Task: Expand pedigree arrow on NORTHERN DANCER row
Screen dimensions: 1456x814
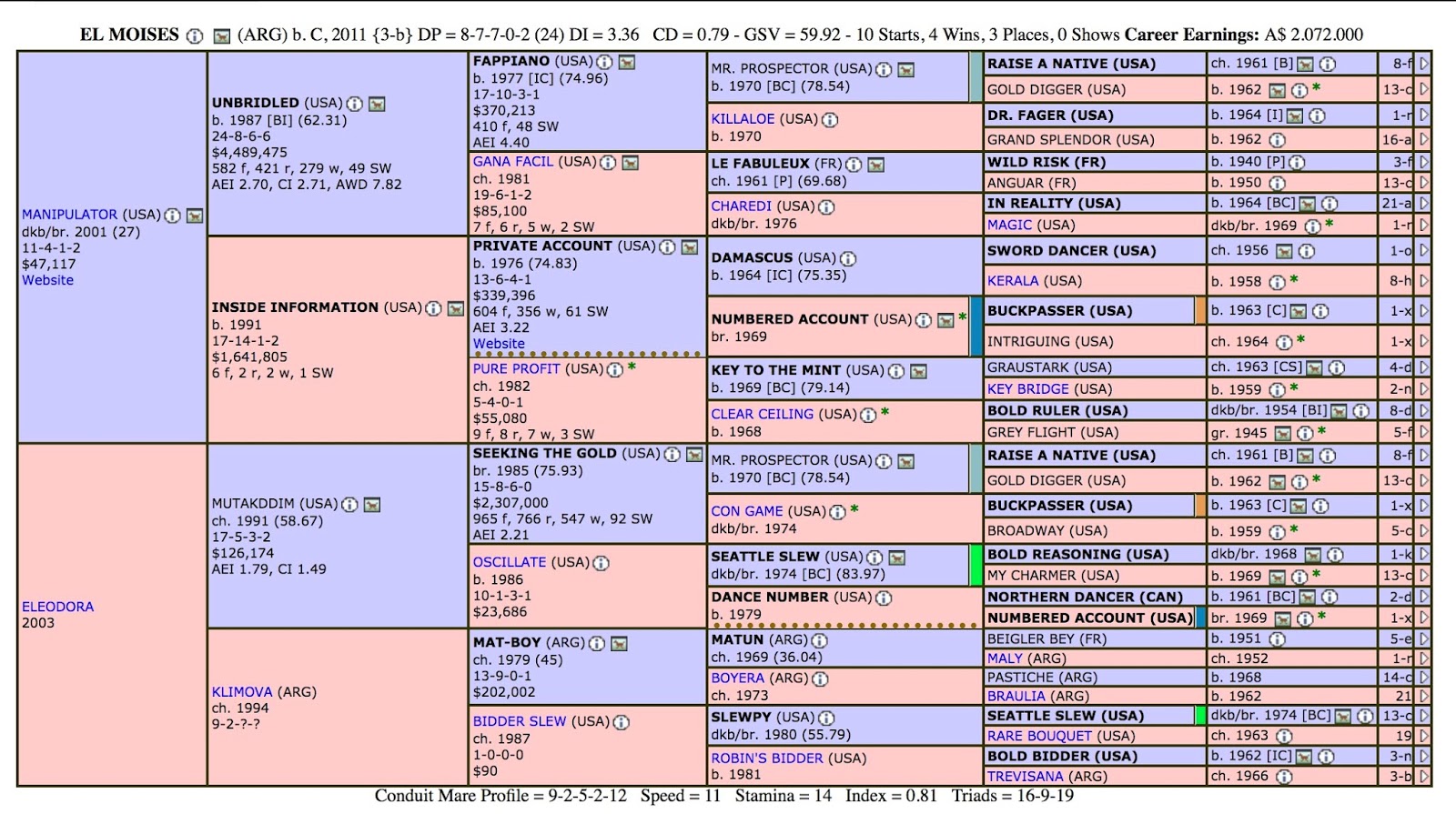Action: [1424, 598]
